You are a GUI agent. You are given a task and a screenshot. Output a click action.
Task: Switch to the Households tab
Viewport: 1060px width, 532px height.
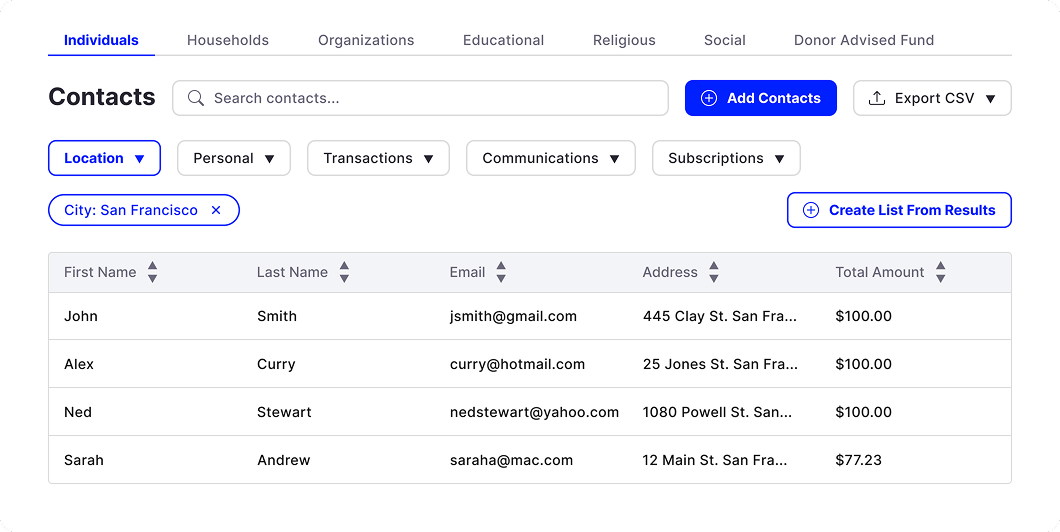pos(228,41)
